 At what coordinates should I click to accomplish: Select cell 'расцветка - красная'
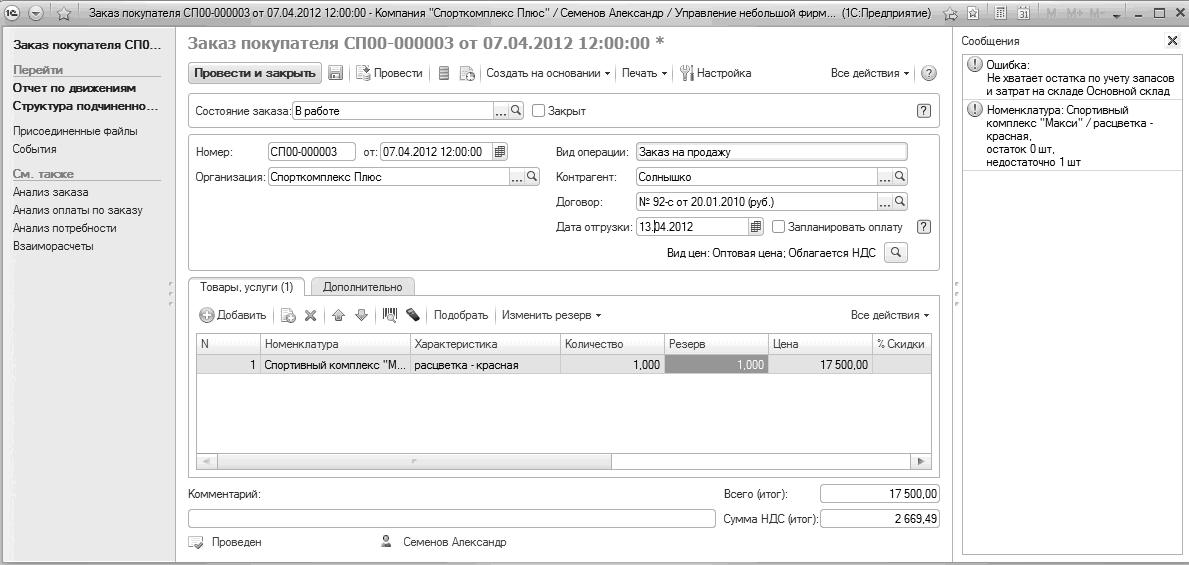tap(485, 365)
